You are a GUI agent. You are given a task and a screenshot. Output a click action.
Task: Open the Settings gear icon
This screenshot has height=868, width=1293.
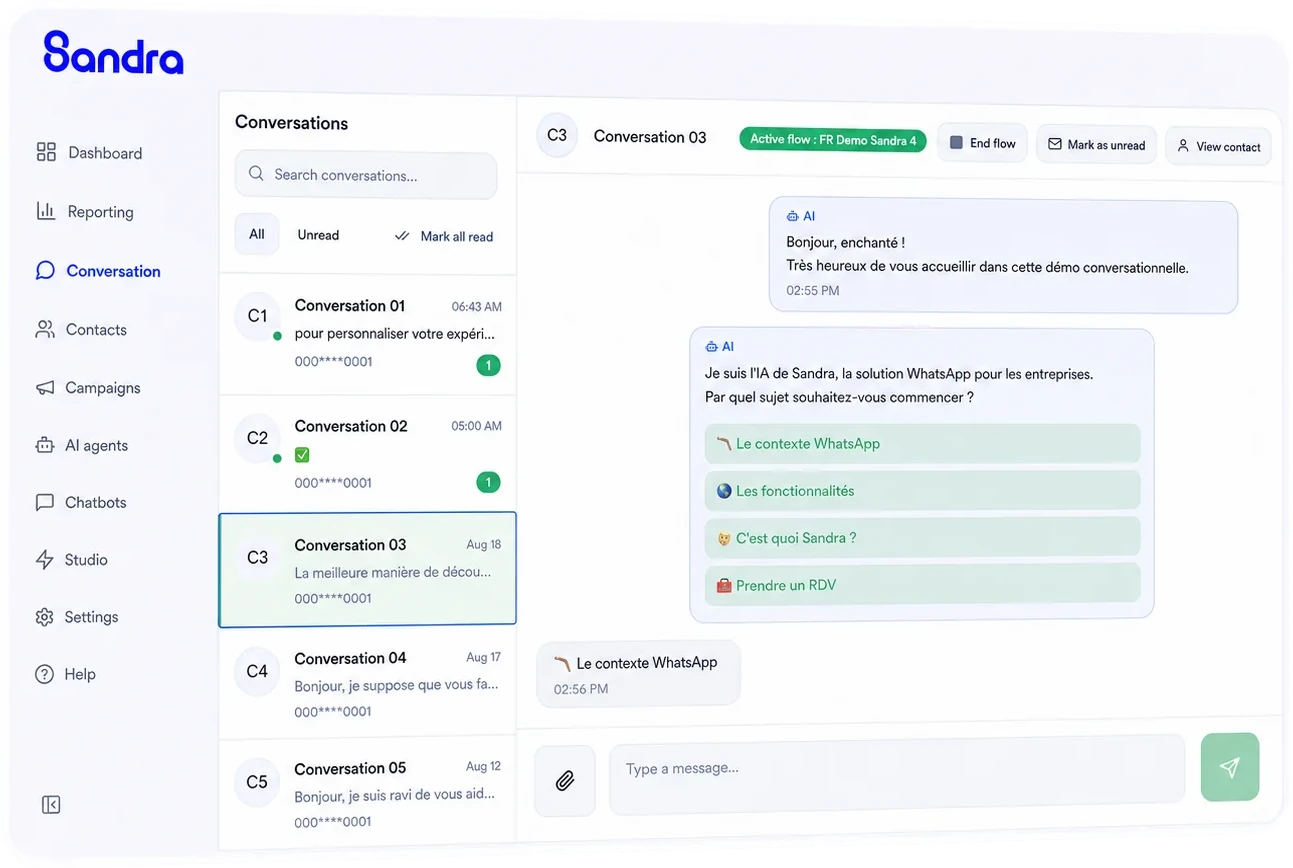tap(45, 617)
